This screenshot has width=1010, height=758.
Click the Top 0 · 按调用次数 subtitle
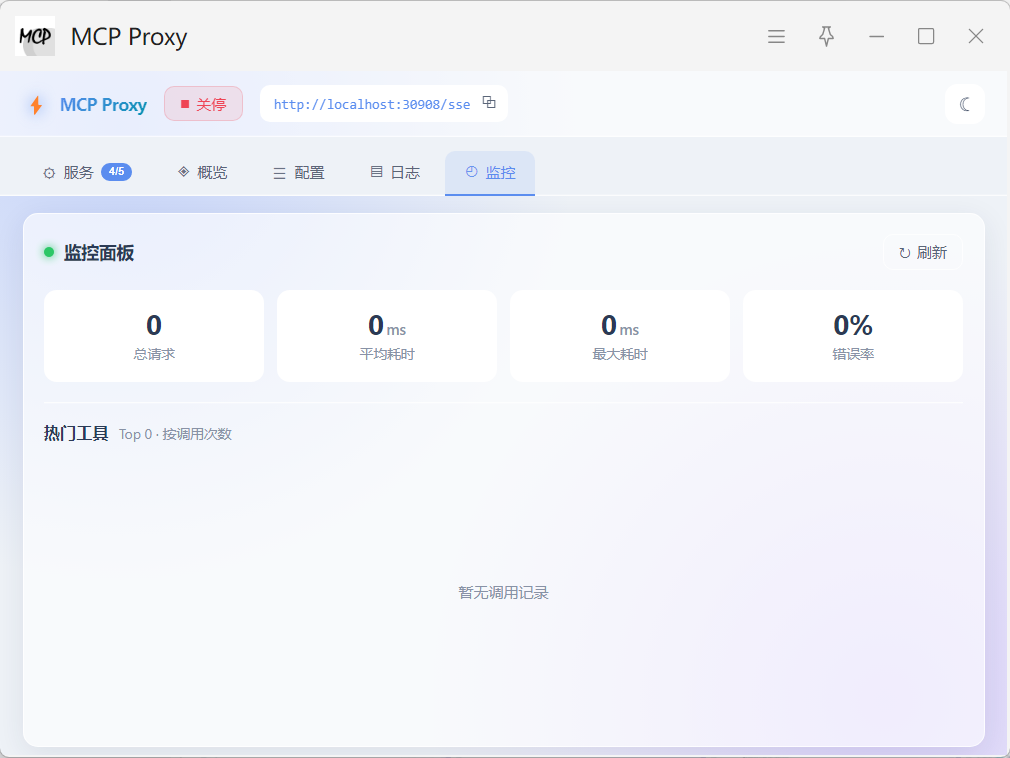[x=175, y=435]
